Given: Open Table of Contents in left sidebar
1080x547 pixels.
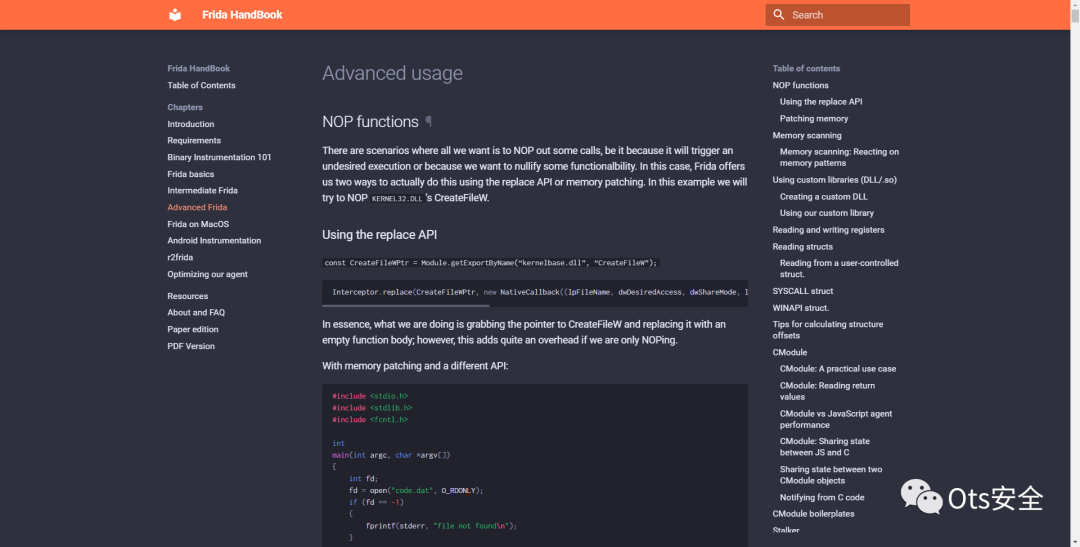Looking at the screenshot, I should pyautogui.click(x=202, y=85).
